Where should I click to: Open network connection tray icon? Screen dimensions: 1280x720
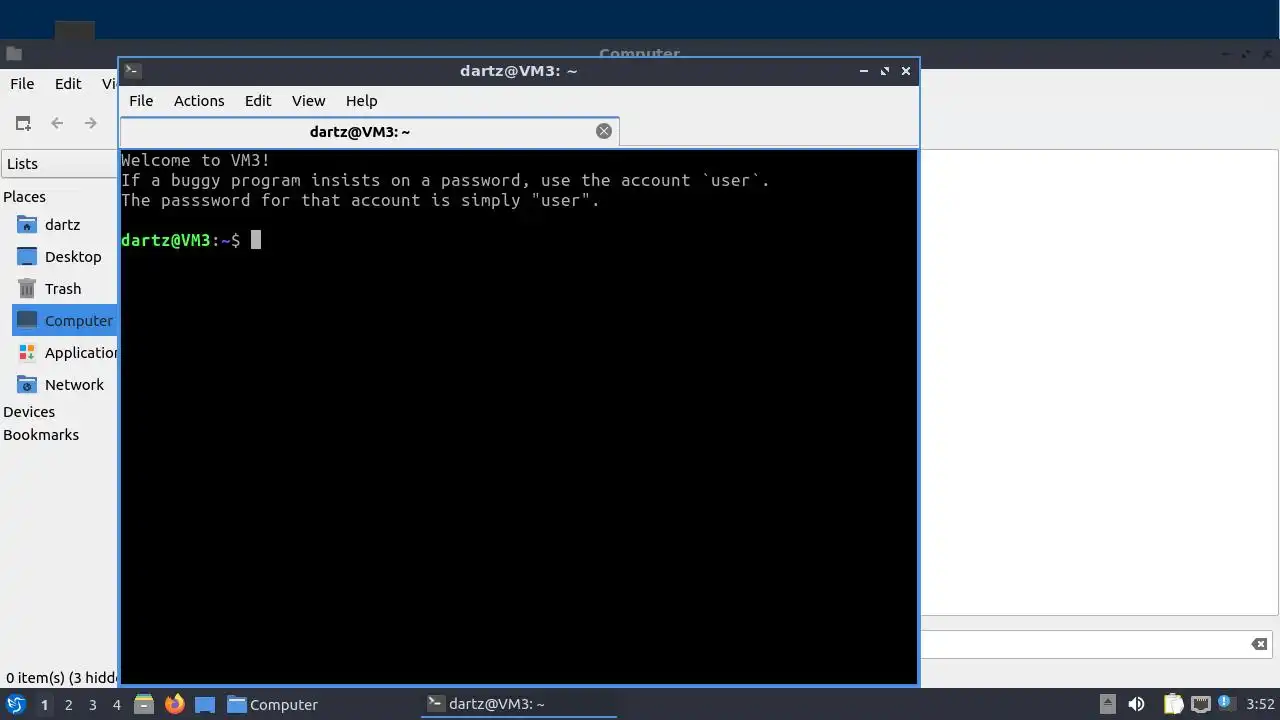click(1200, 704)
